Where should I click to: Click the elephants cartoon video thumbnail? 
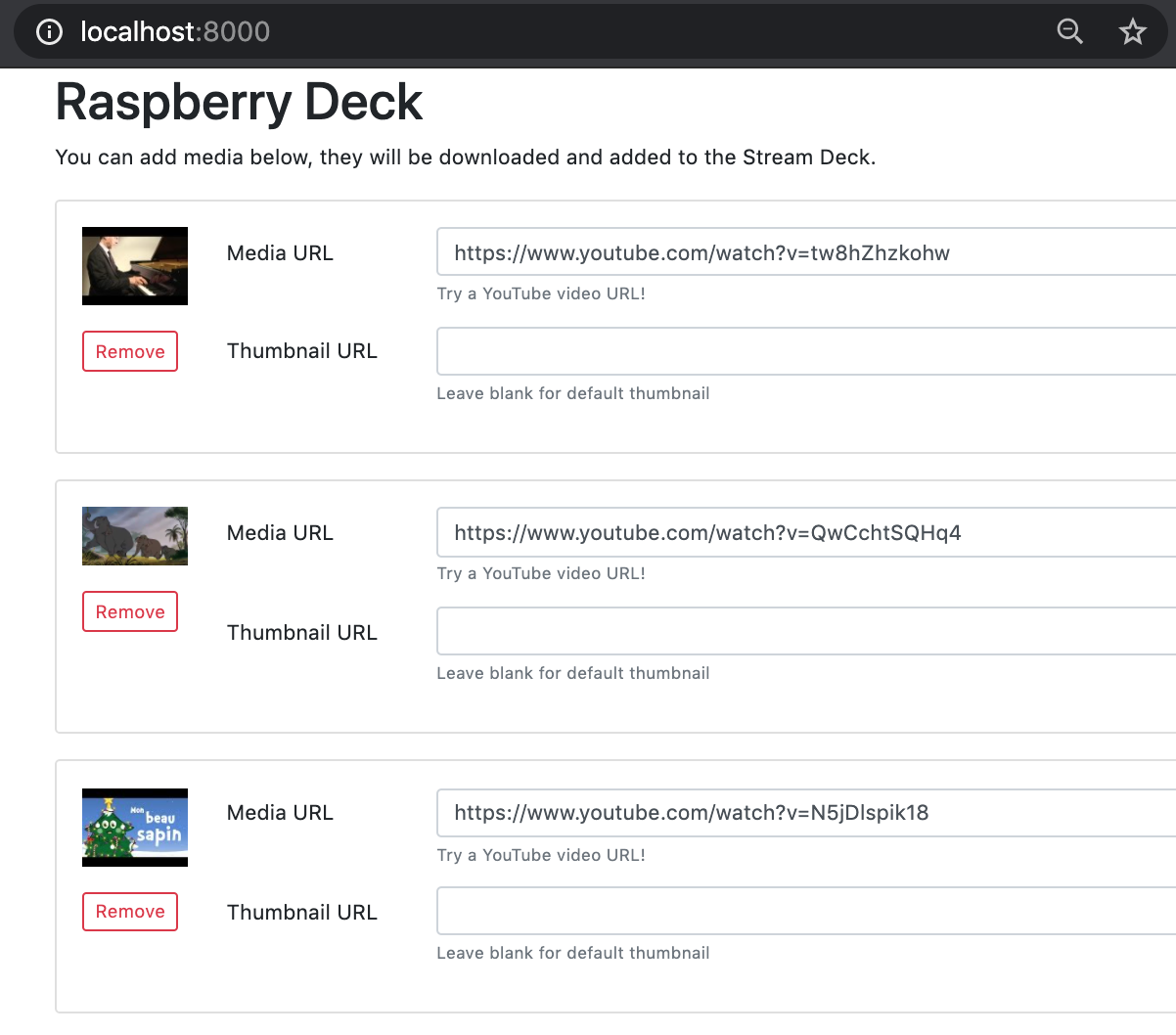click(x=135, y=536)
